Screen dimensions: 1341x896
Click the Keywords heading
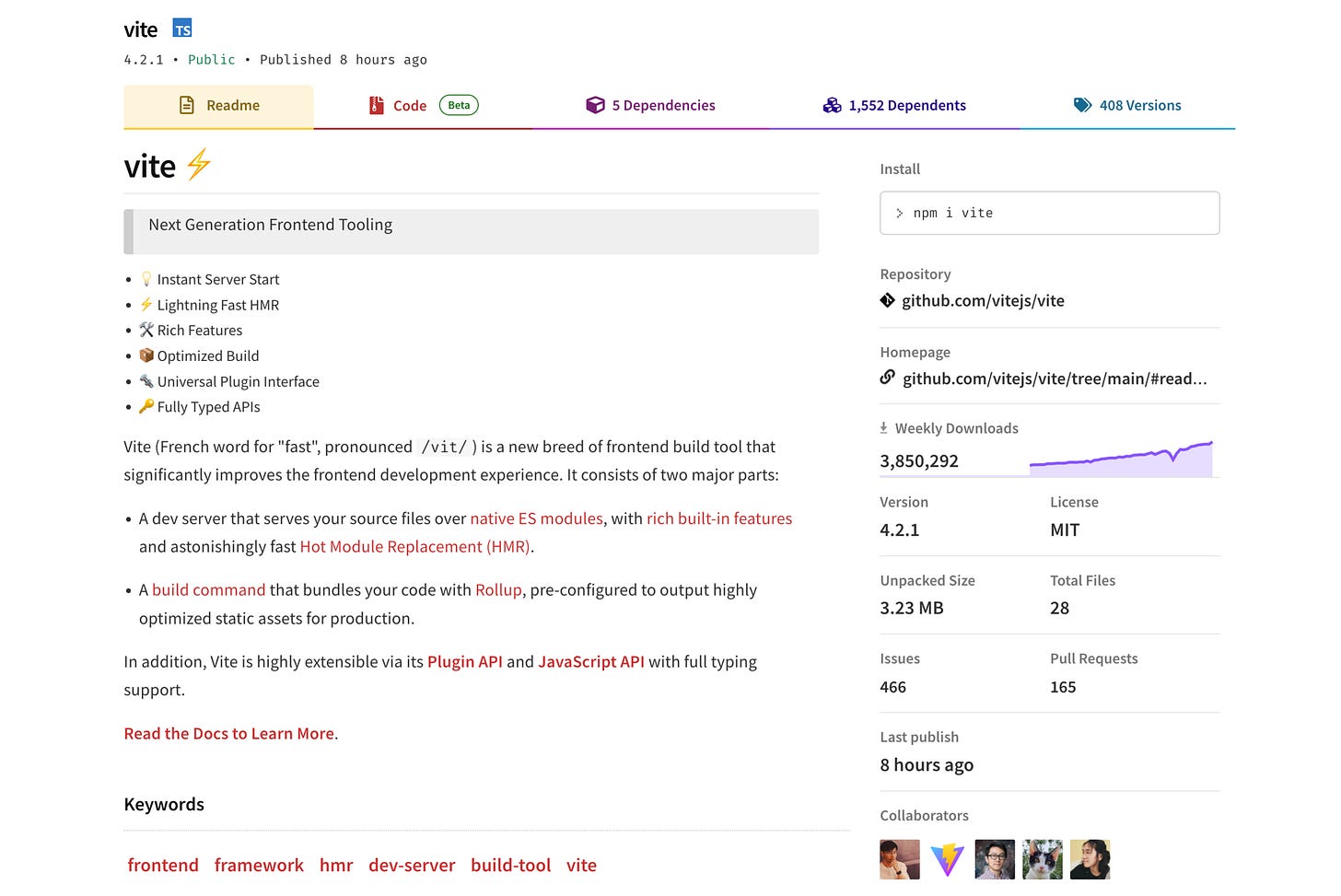pyautogui.click(x=164, y=804)
